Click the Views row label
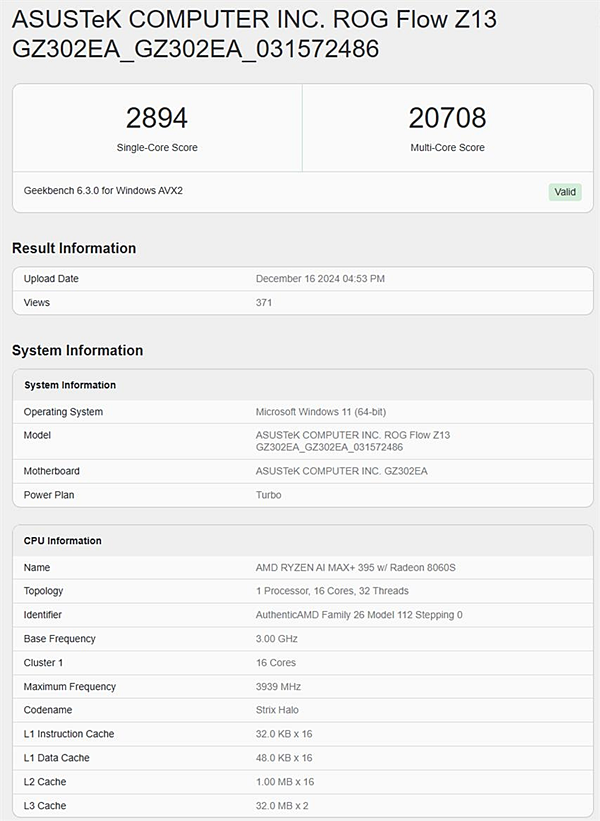This screenshot has height=821, width=600. (x=37, y=303)
